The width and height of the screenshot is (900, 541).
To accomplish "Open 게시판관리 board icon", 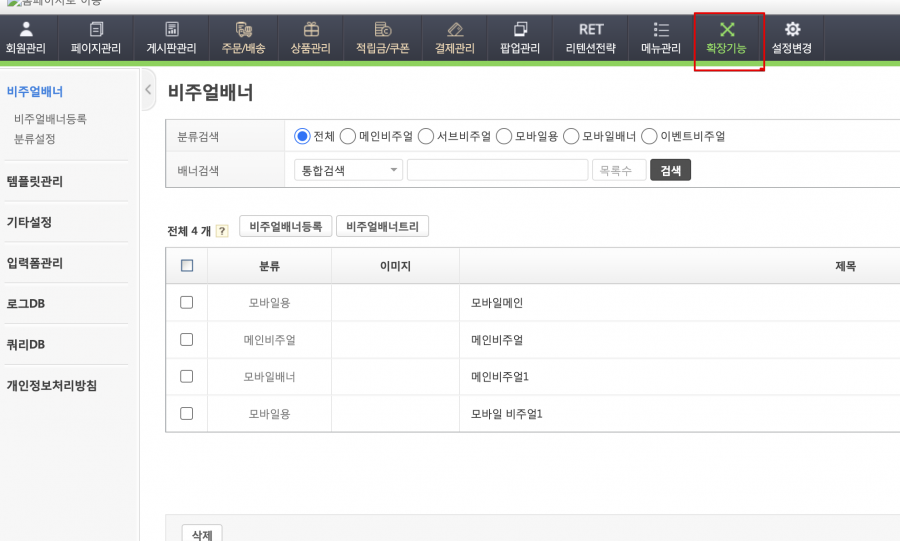I will [172, 29].
